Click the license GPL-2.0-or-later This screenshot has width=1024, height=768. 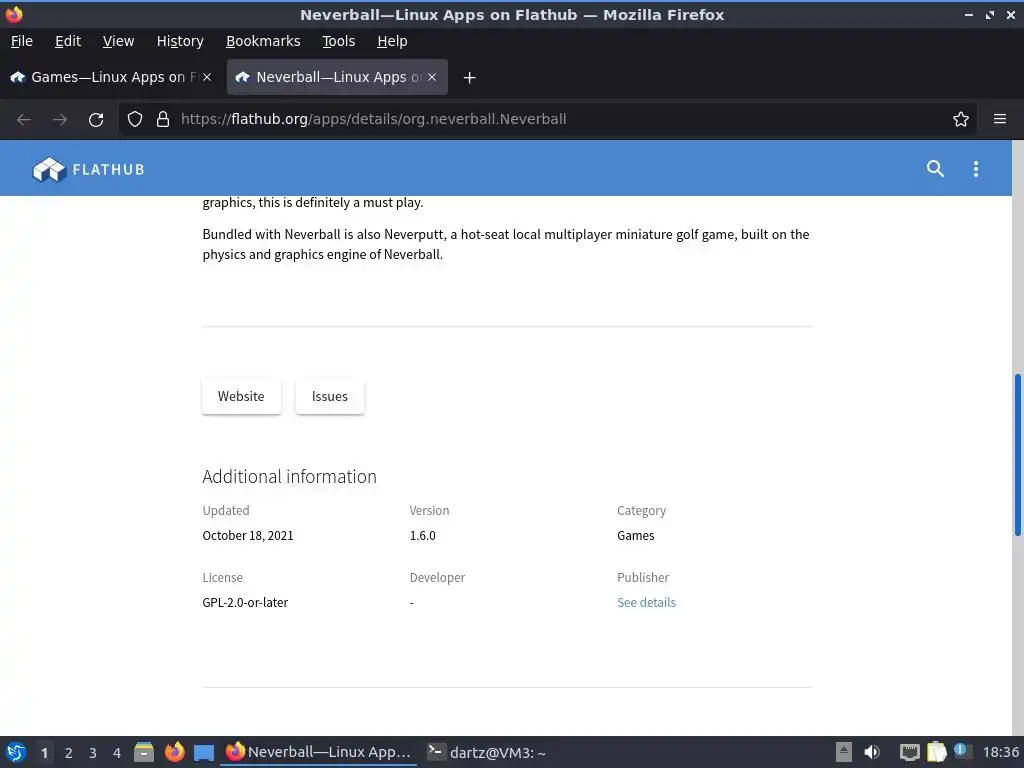click(245, 602)
